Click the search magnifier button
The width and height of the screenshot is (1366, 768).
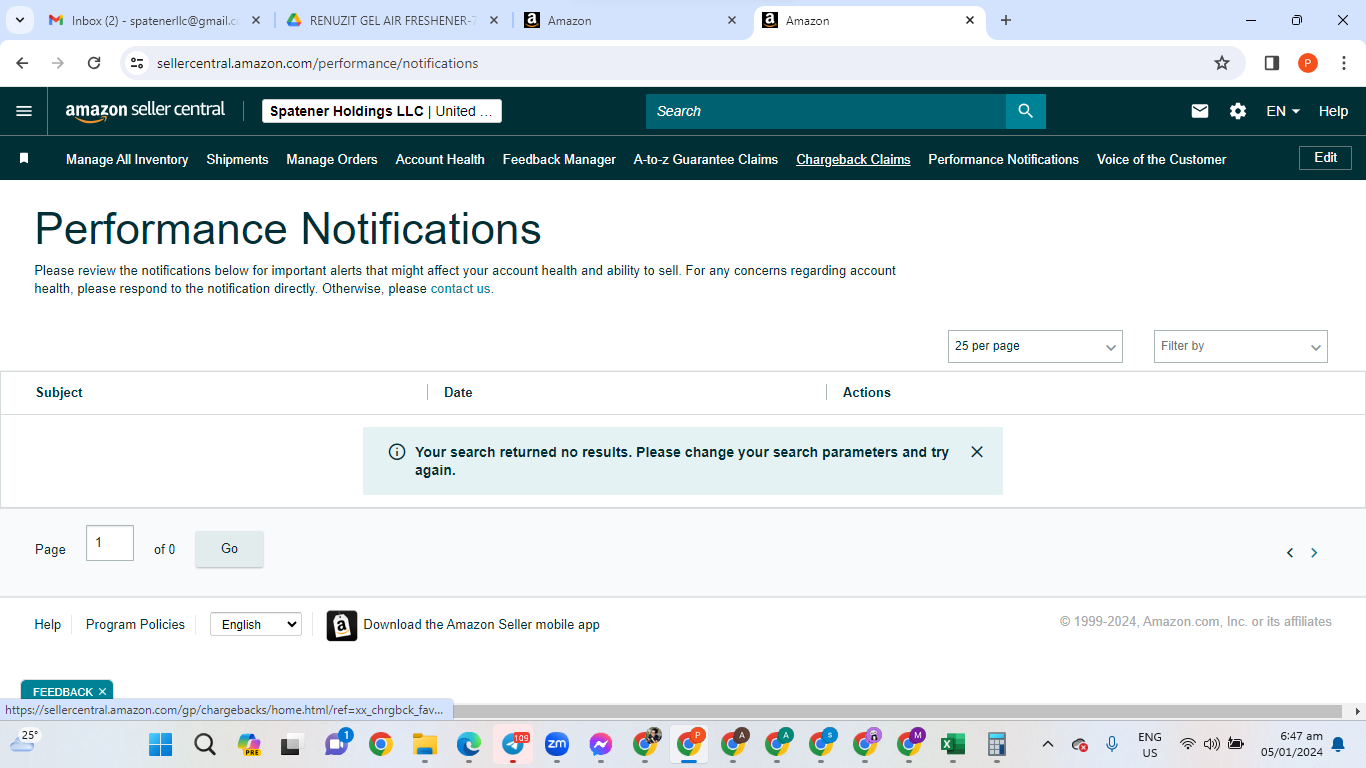(x=1025, y=111)
